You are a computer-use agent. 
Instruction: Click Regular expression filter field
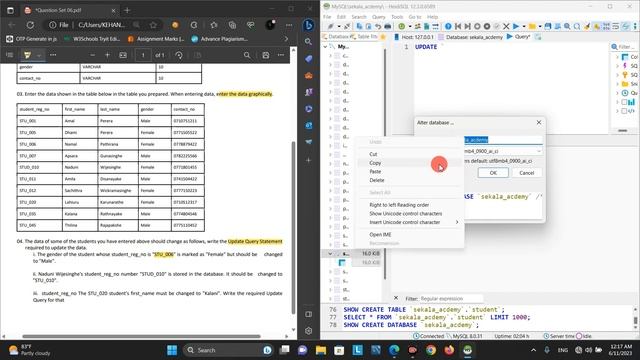pyautogui.click(x=451, y=298)
